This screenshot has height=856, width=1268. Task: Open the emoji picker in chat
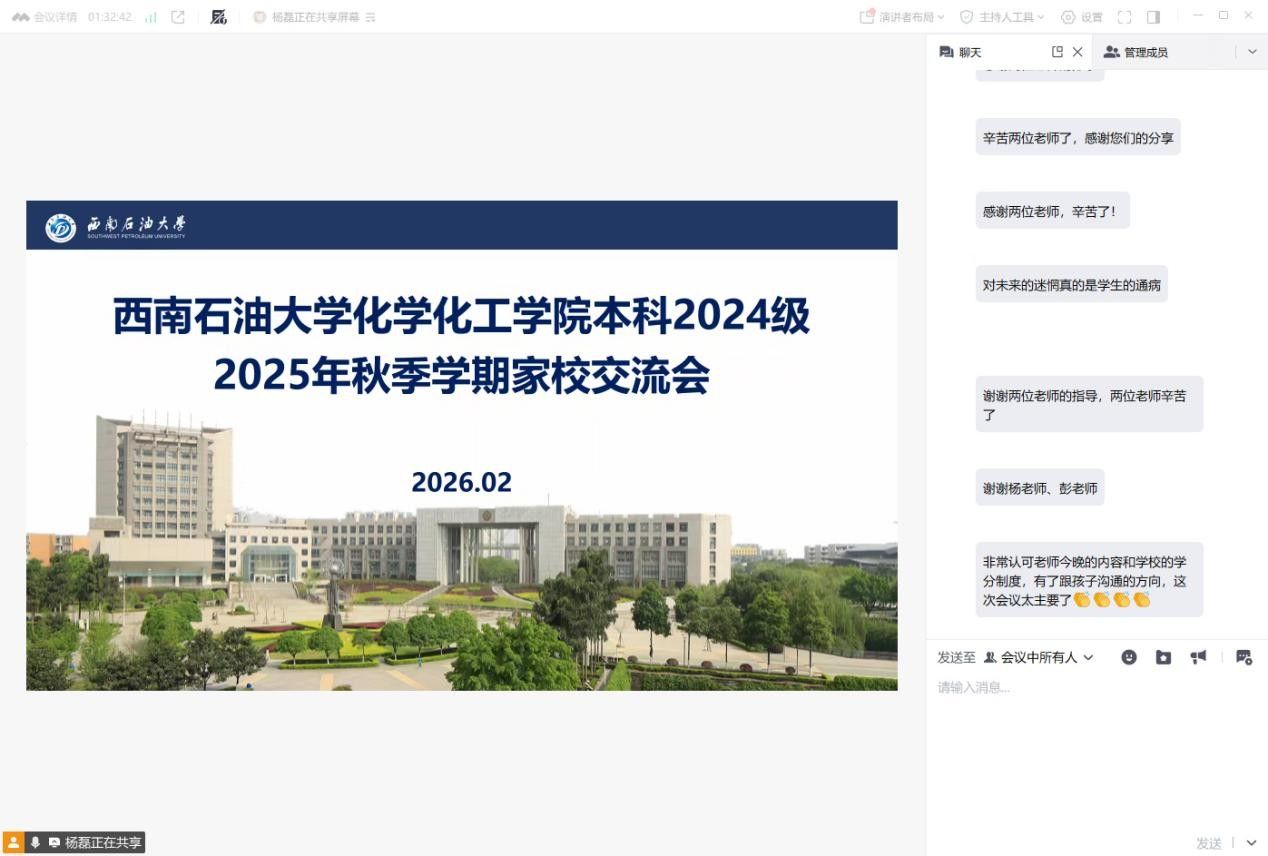point(1129,657)
